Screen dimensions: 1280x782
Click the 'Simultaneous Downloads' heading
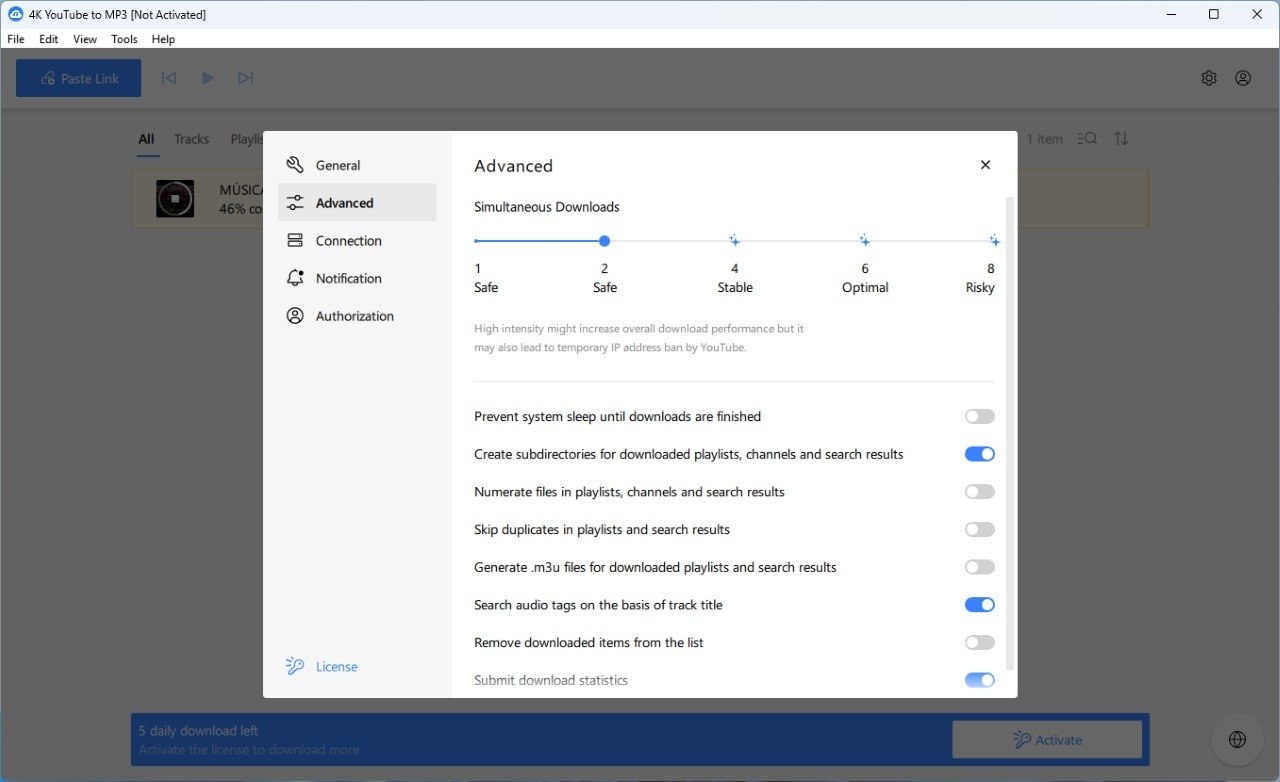tap(547, 207)
